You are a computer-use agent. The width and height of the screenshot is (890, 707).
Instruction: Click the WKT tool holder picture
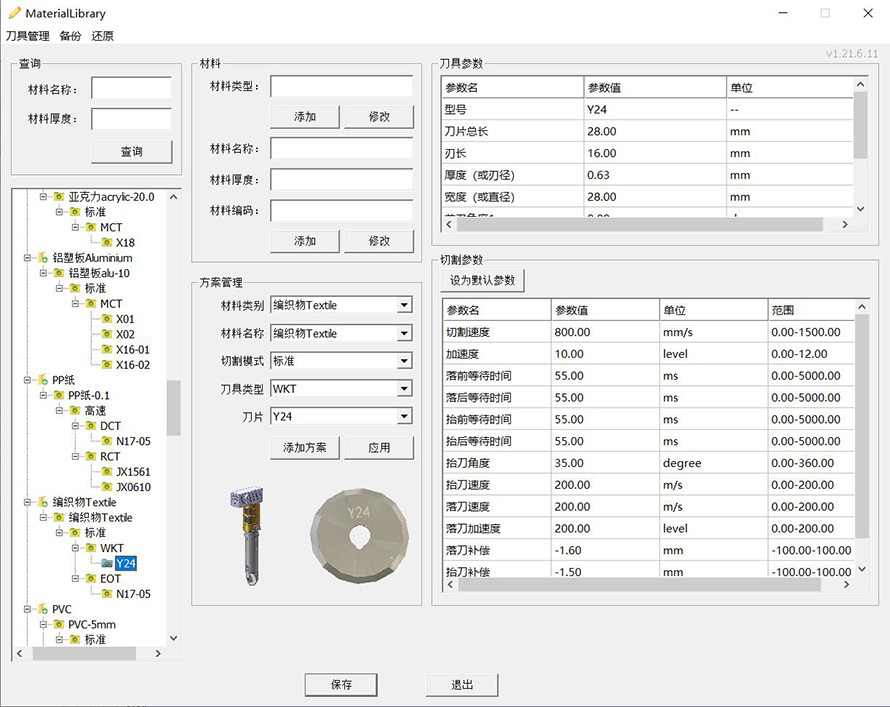click(x=244, y=536)
